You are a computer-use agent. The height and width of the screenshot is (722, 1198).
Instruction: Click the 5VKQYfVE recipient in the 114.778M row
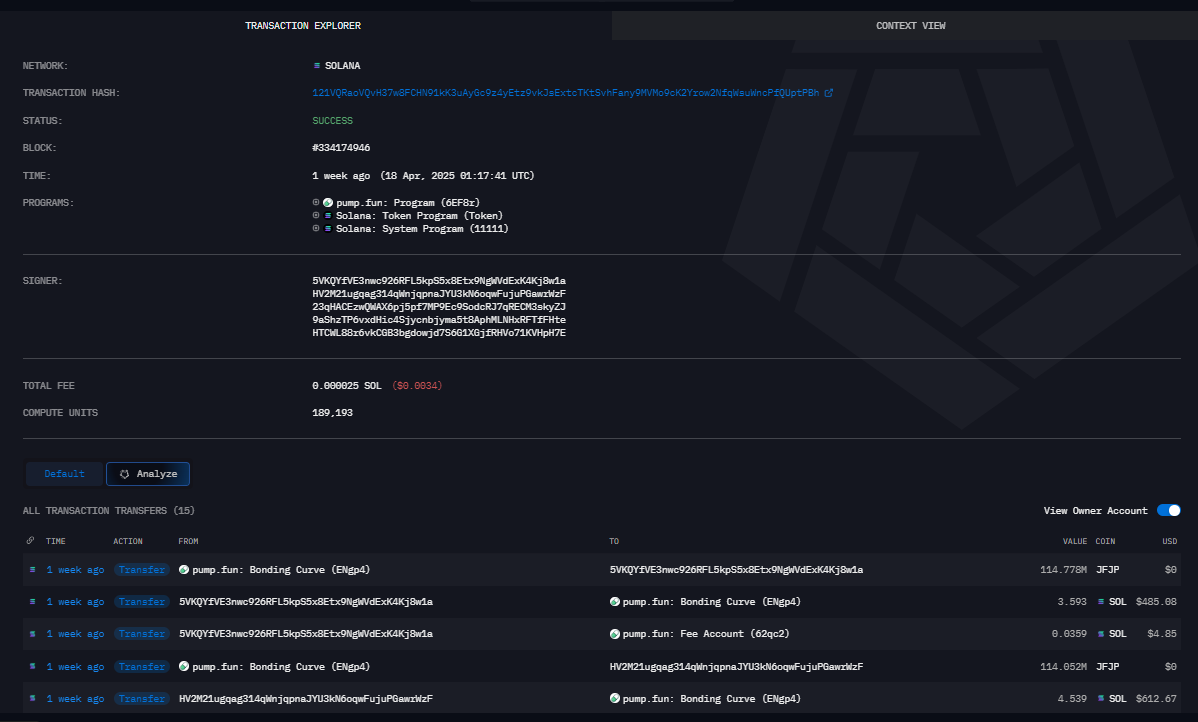click(736, 570)
